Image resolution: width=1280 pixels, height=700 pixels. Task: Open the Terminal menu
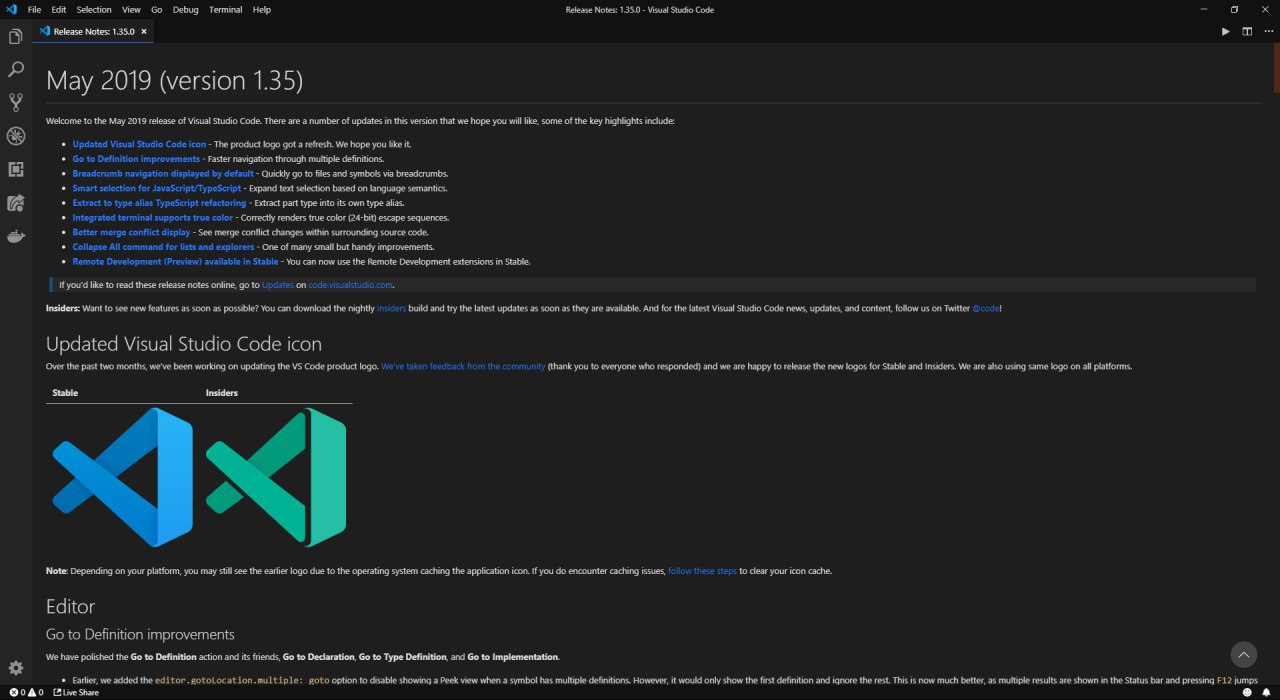[x=225, y=9]
